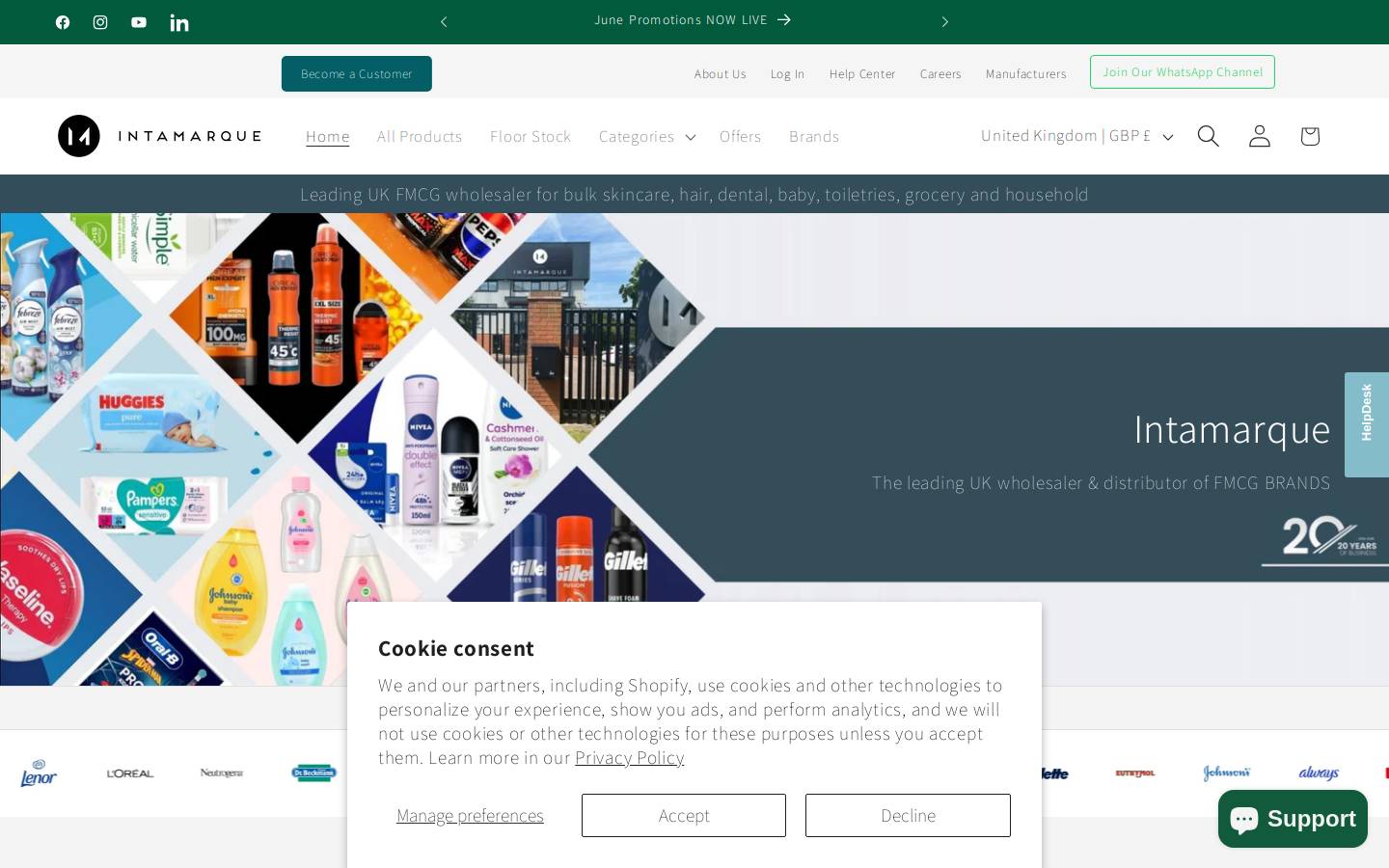Open the LinkedIn social icon

coord(179,22)
